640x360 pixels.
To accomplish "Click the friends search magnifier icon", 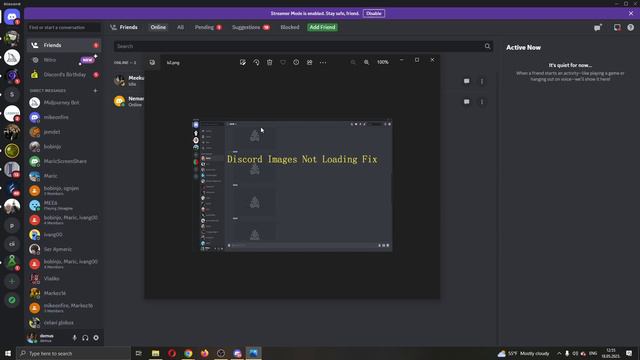I will point(487,46).
